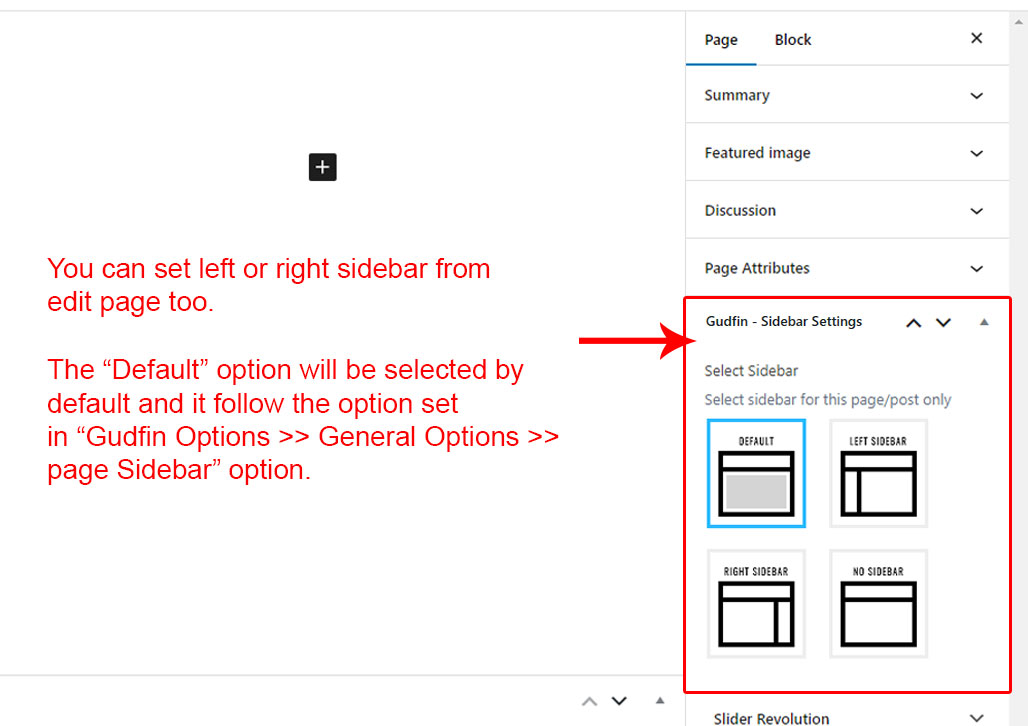
Task: Click the Gudfin - Sidebar Settings heading
Action: click(784, 322)
